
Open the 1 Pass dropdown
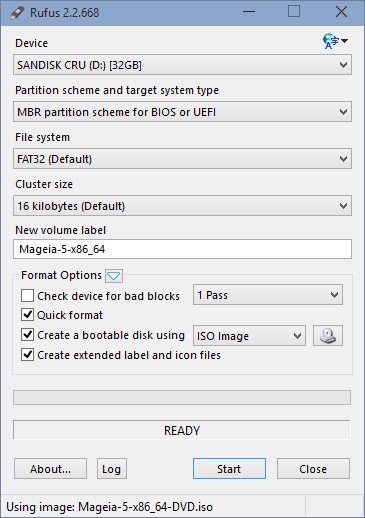pos(268,295)
